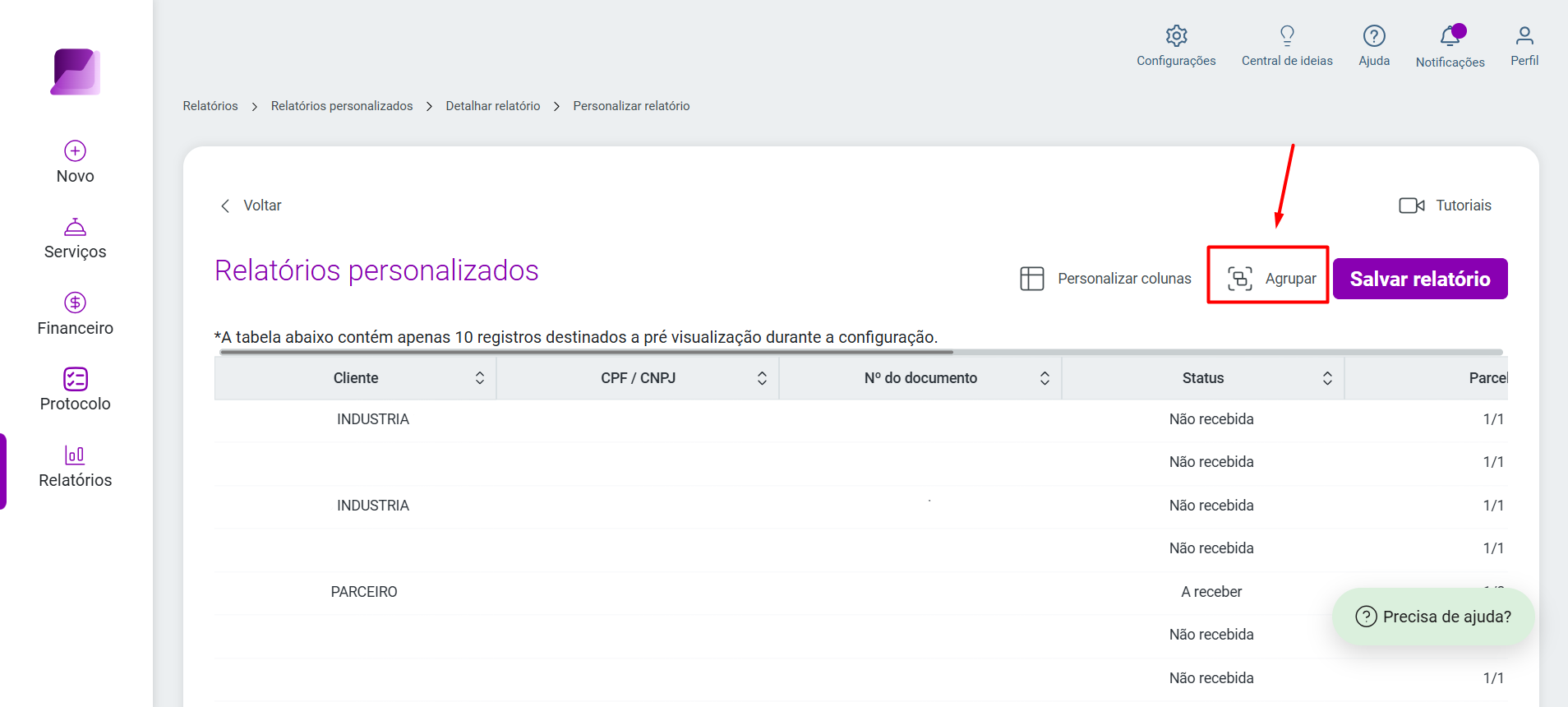The width and height of the screenshot is (1568, 707).
Task: Click the Agrupar group icon
Action: click(1240, 279)
